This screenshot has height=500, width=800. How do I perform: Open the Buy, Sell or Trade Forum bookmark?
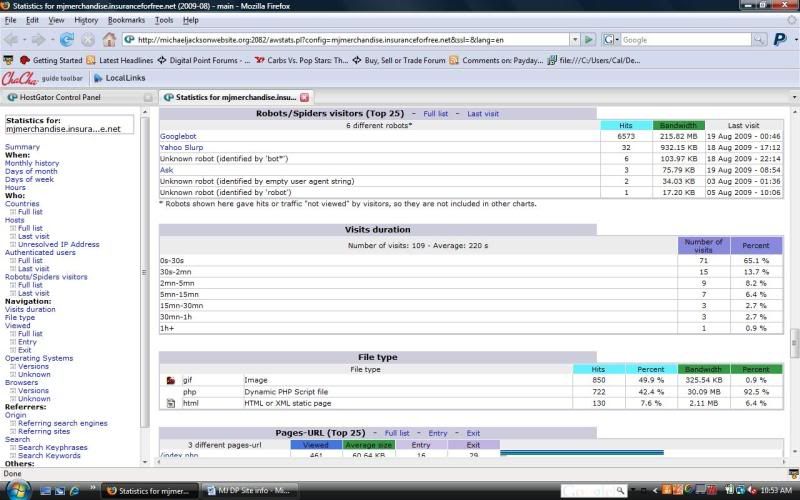(x=399, y=60)
